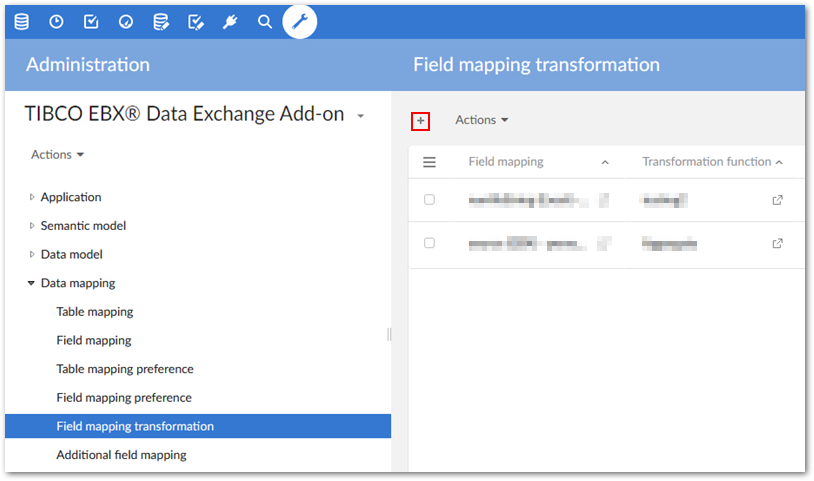This screenshot has height=481, width=814.
Task: Open sidebar Actions dropdown
Action: [57, 155]
